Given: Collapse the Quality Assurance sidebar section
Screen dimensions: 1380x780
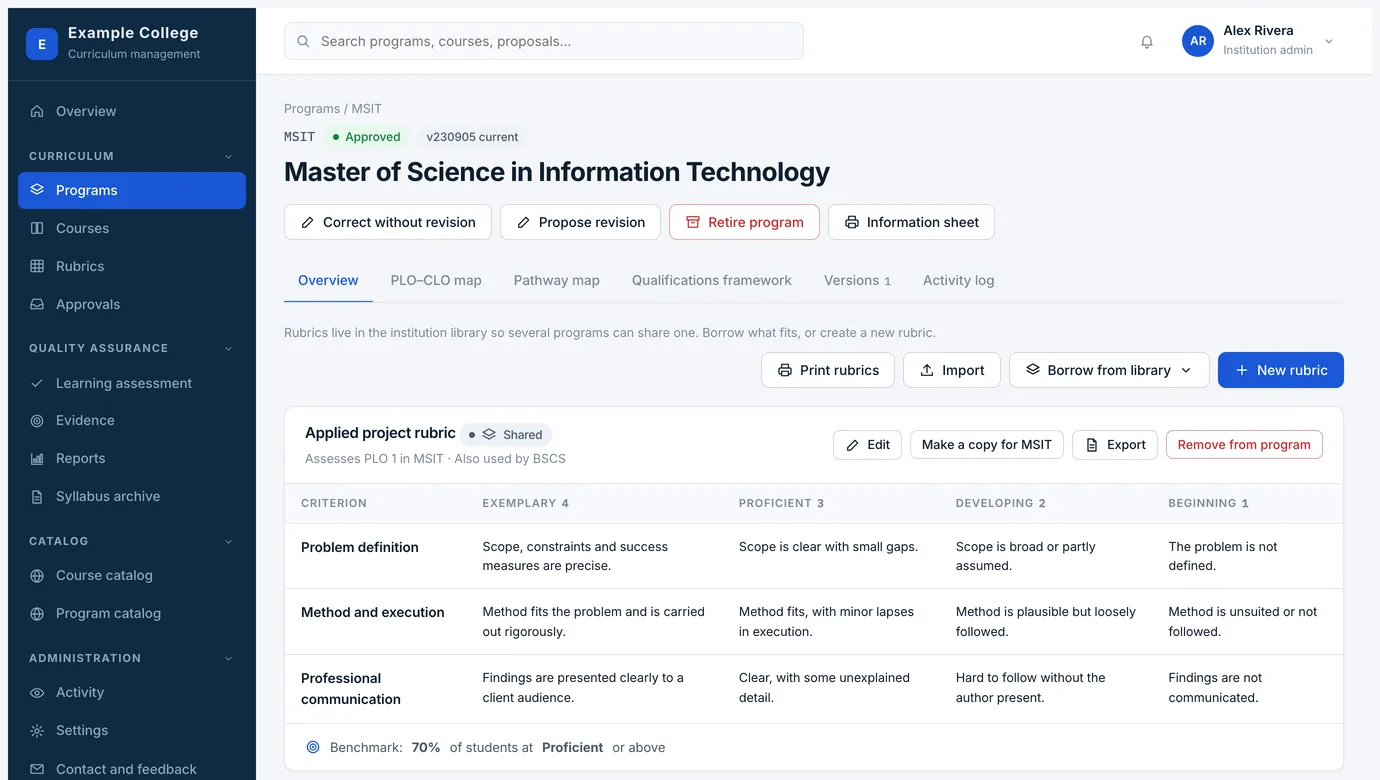Looking at the screenshot, I should 229,349.
